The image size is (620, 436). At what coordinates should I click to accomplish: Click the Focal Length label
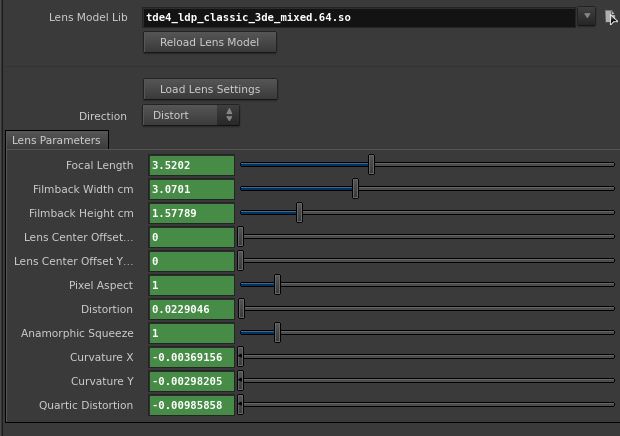[x=100, y=165]
